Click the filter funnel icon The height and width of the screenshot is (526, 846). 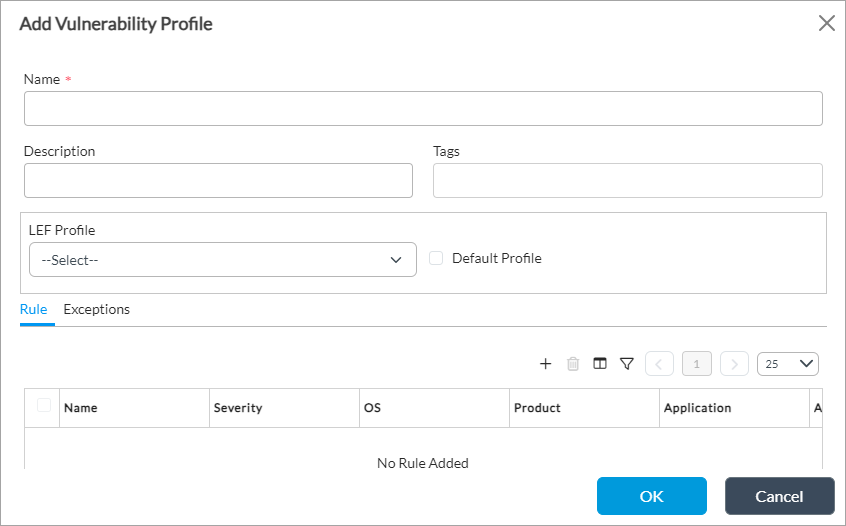[627, 364]
